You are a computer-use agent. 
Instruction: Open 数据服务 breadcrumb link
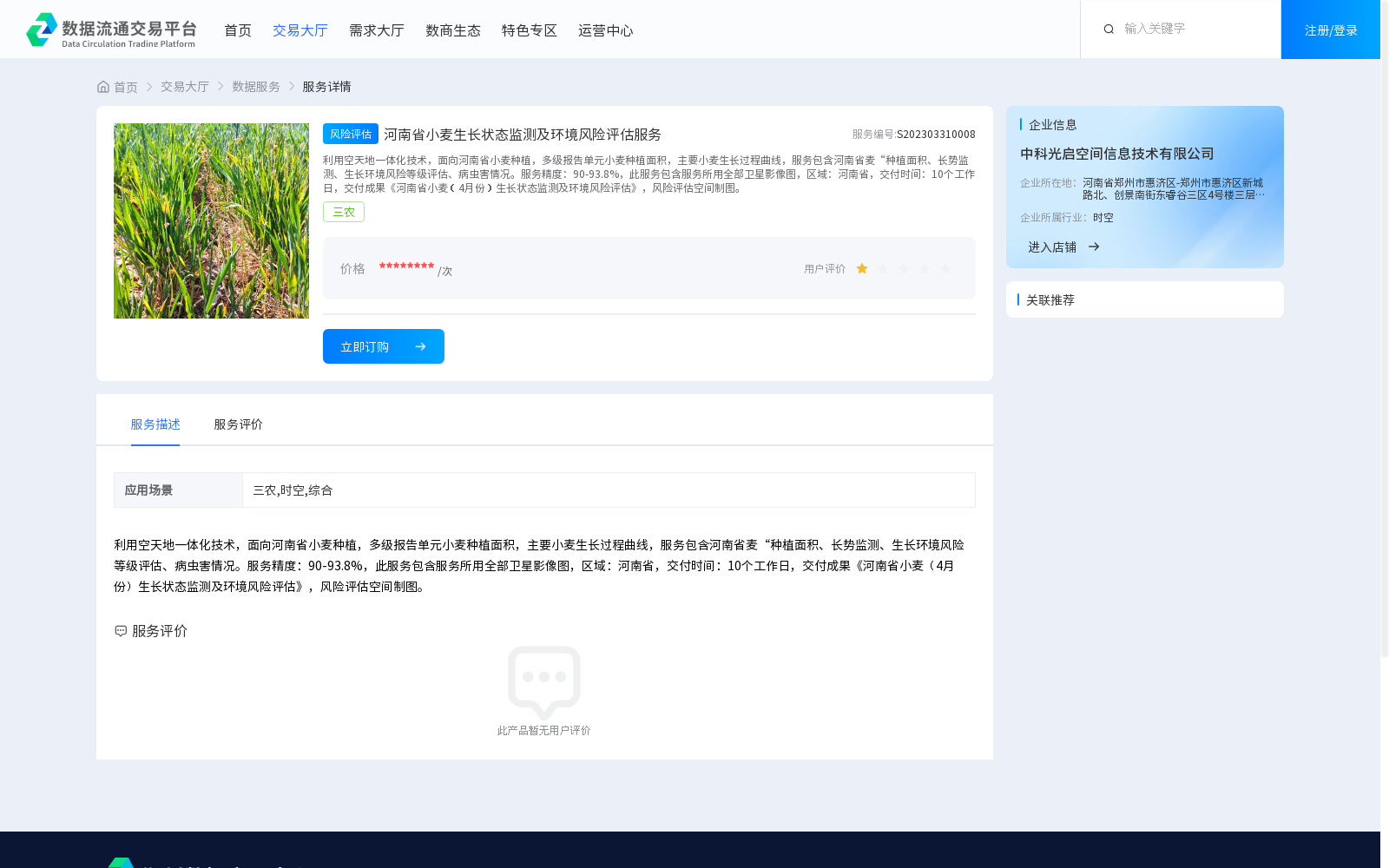[256, 87]
